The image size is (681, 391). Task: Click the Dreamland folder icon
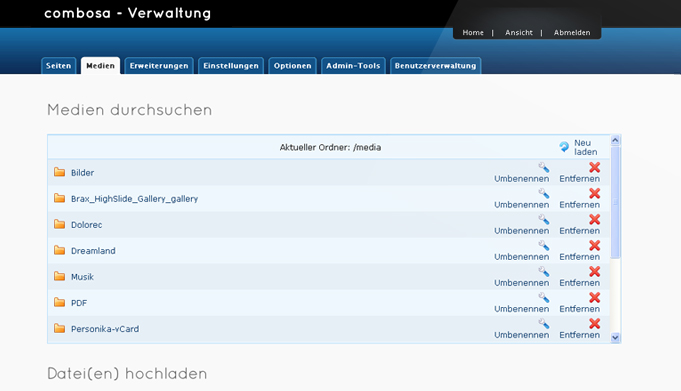click(60, 250)
